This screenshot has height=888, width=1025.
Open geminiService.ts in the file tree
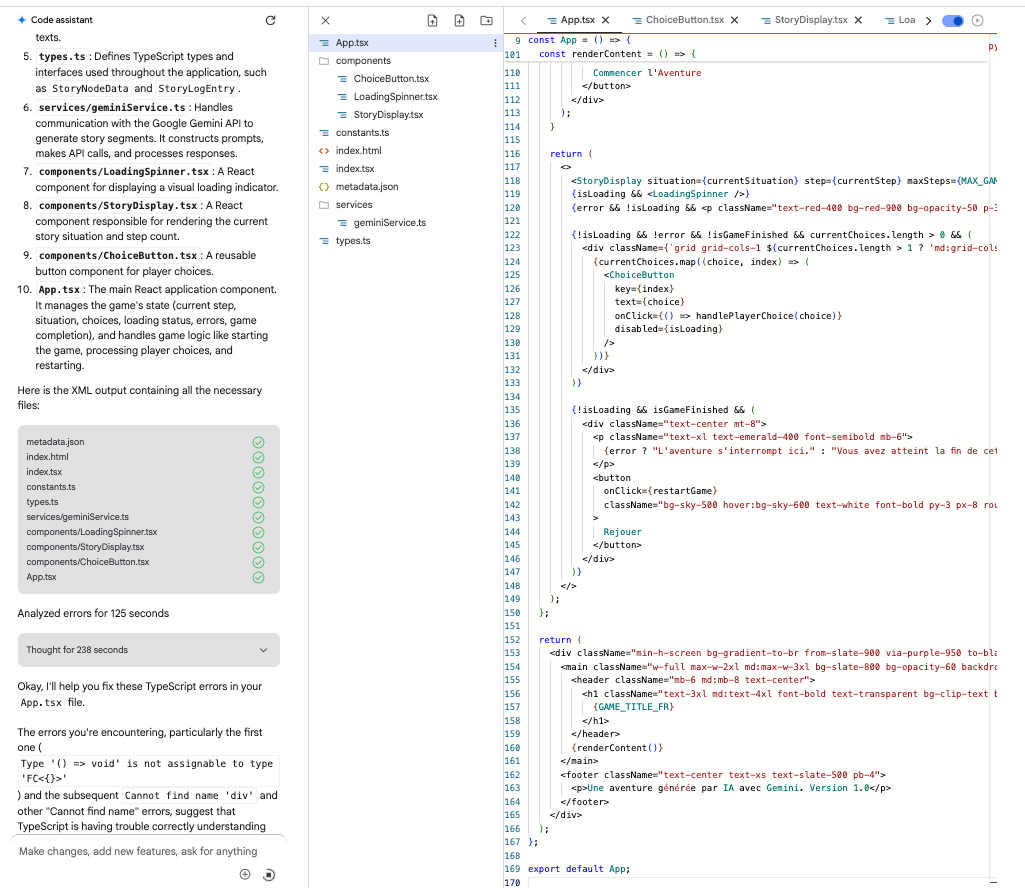[389, 223]
